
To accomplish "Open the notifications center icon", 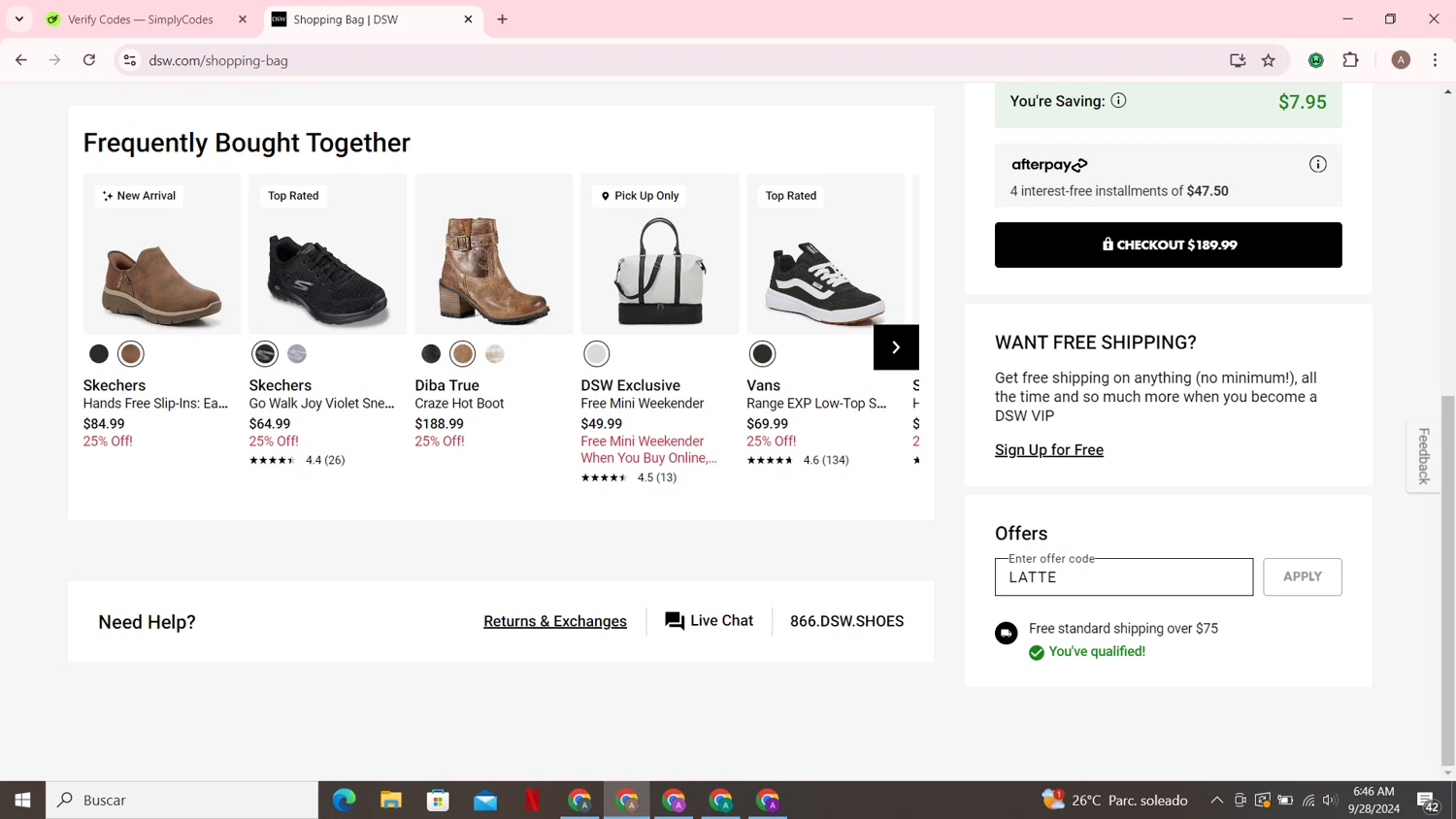I will (x=1427, y=801).
